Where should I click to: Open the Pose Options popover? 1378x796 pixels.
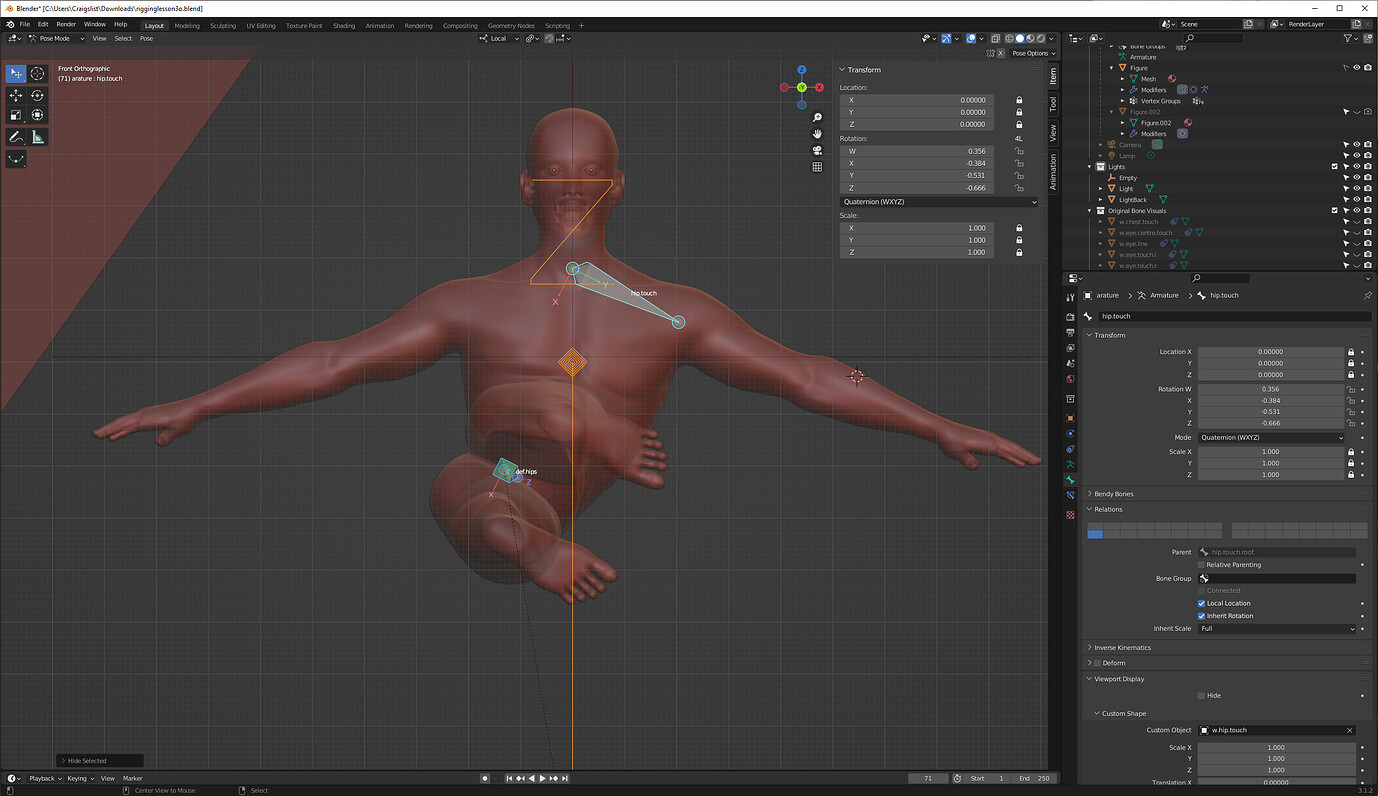point(1031,53)
